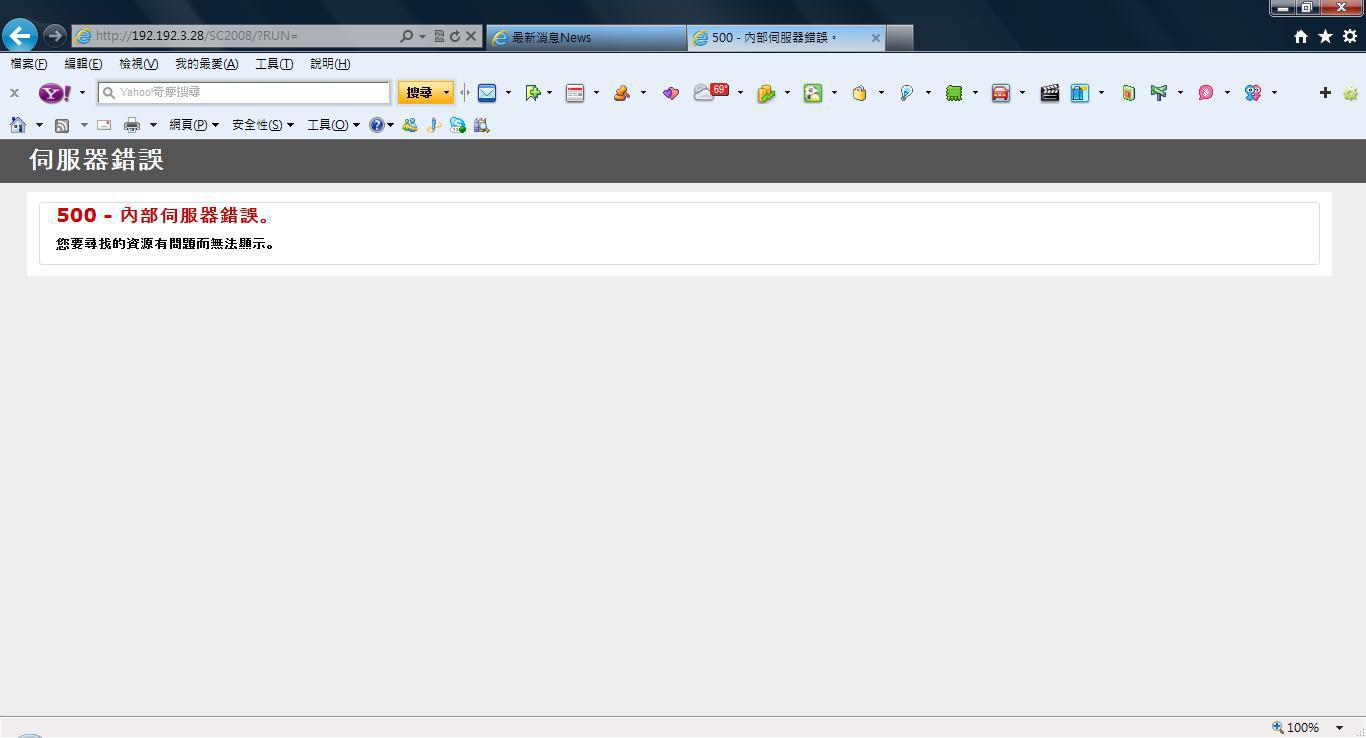Open Favorites star at top right
Viewport: 1366px width, 738px height.
1325,36
